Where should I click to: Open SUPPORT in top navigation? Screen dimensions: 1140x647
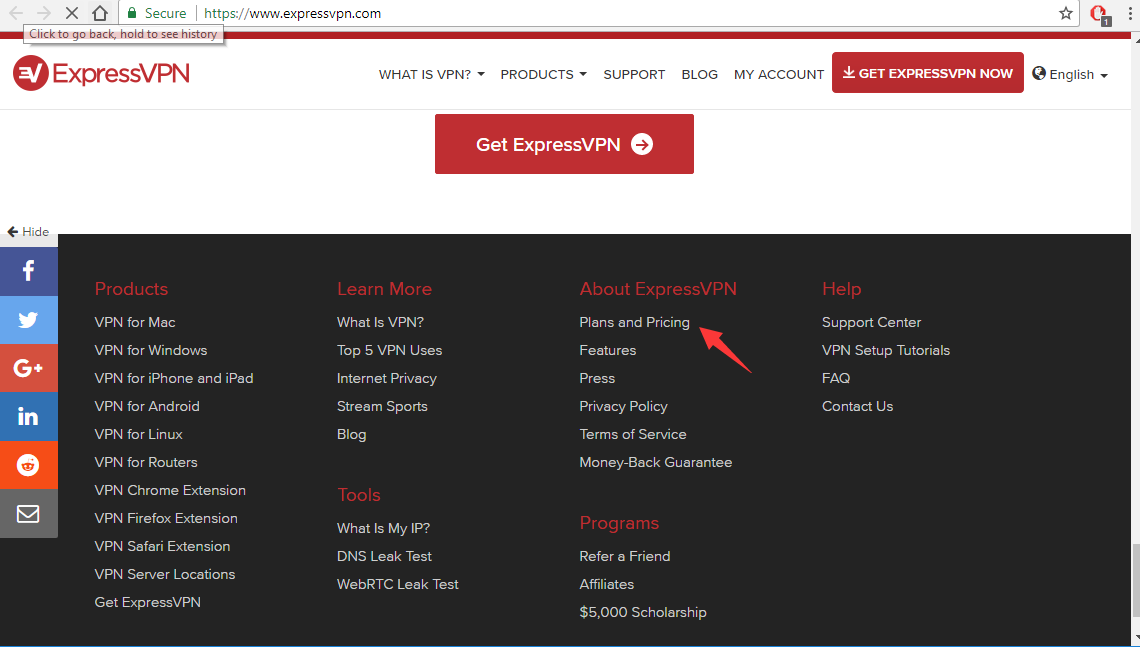[x=634, y=74]
